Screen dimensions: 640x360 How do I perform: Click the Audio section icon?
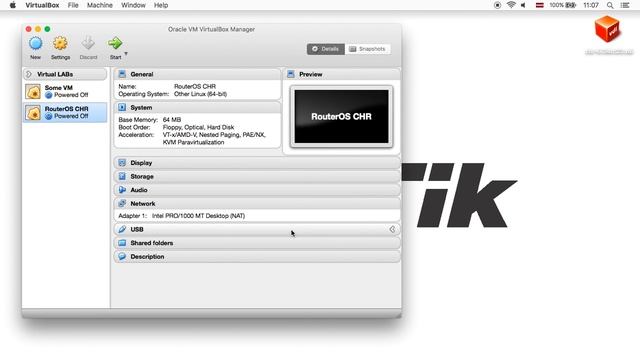[122, 190]
